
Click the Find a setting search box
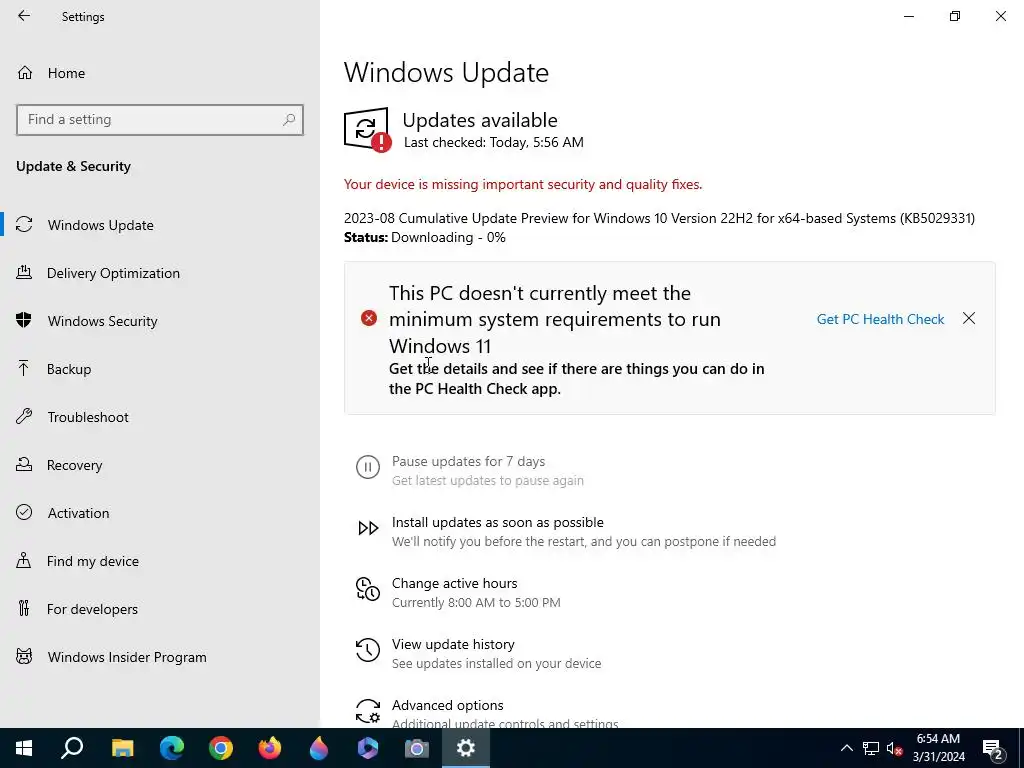pos(160,120)
